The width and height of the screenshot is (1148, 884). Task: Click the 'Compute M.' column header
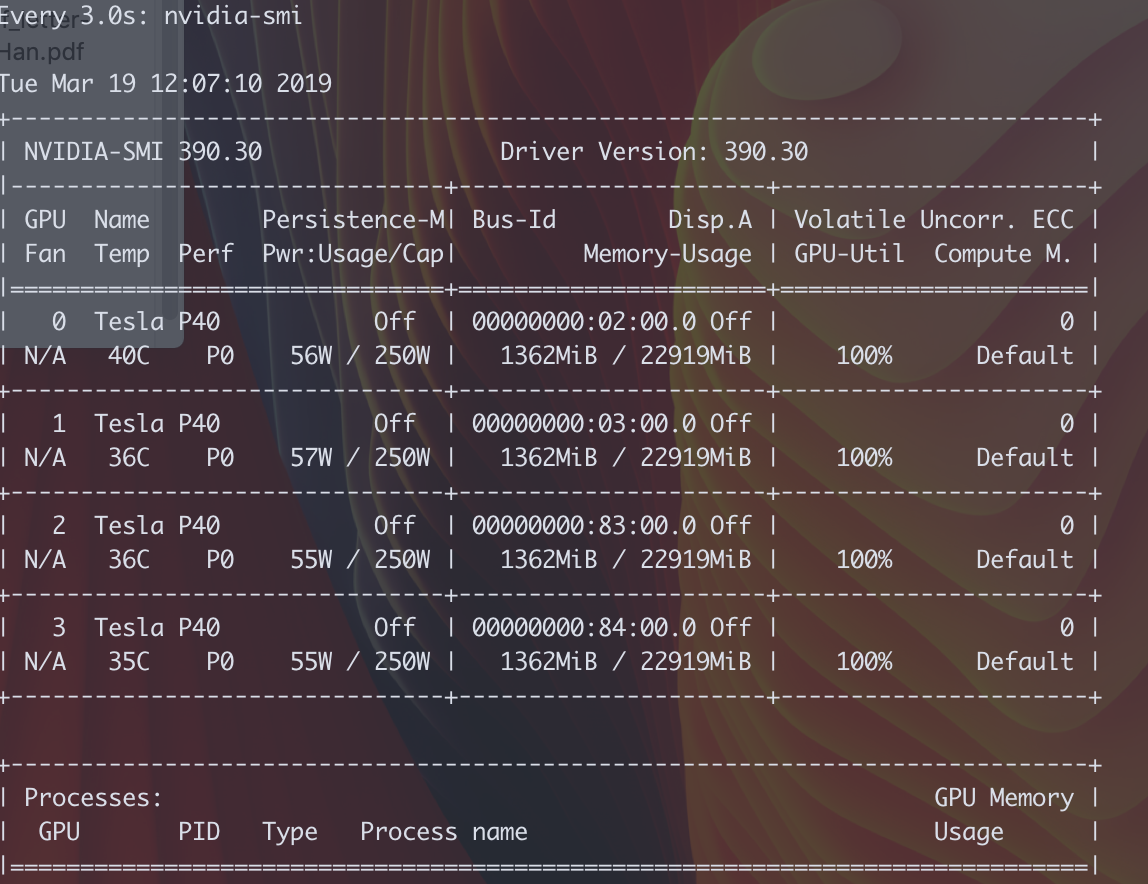click(1003, 254)
